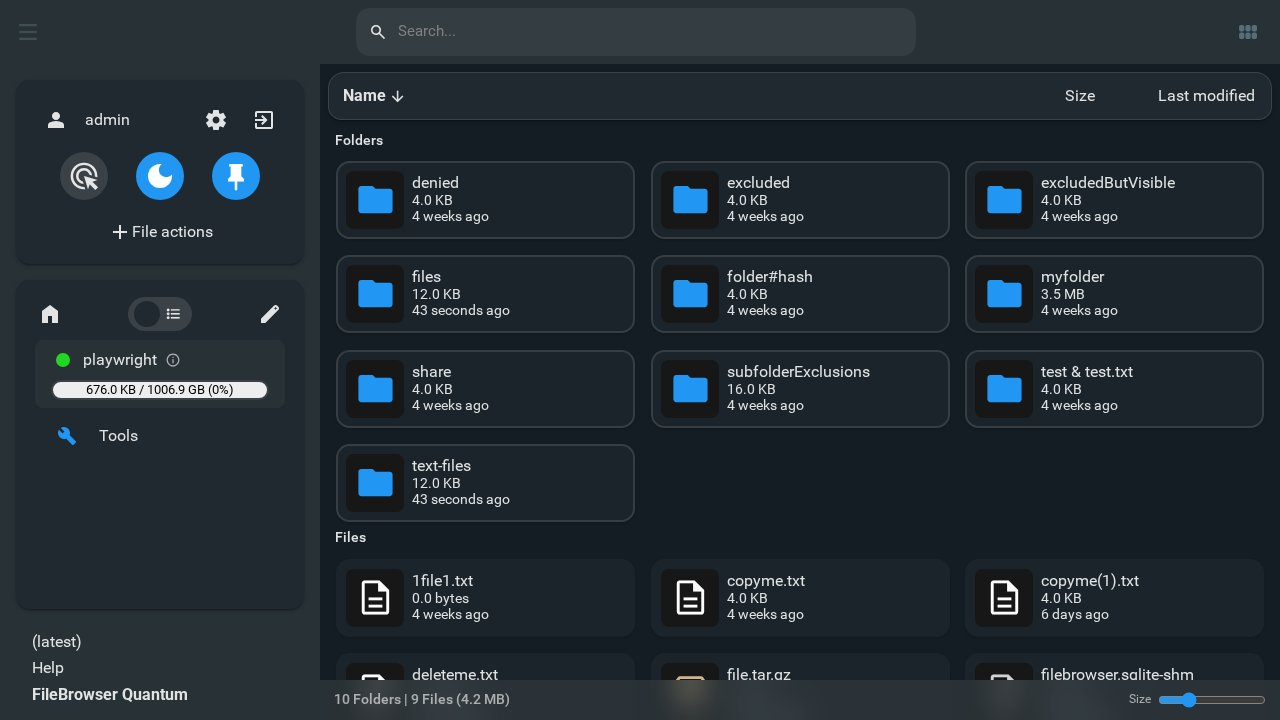Open Tools with the wrench icon
Image resolution: width=1280 pixels, height=720 pixels.
[67, 436]
